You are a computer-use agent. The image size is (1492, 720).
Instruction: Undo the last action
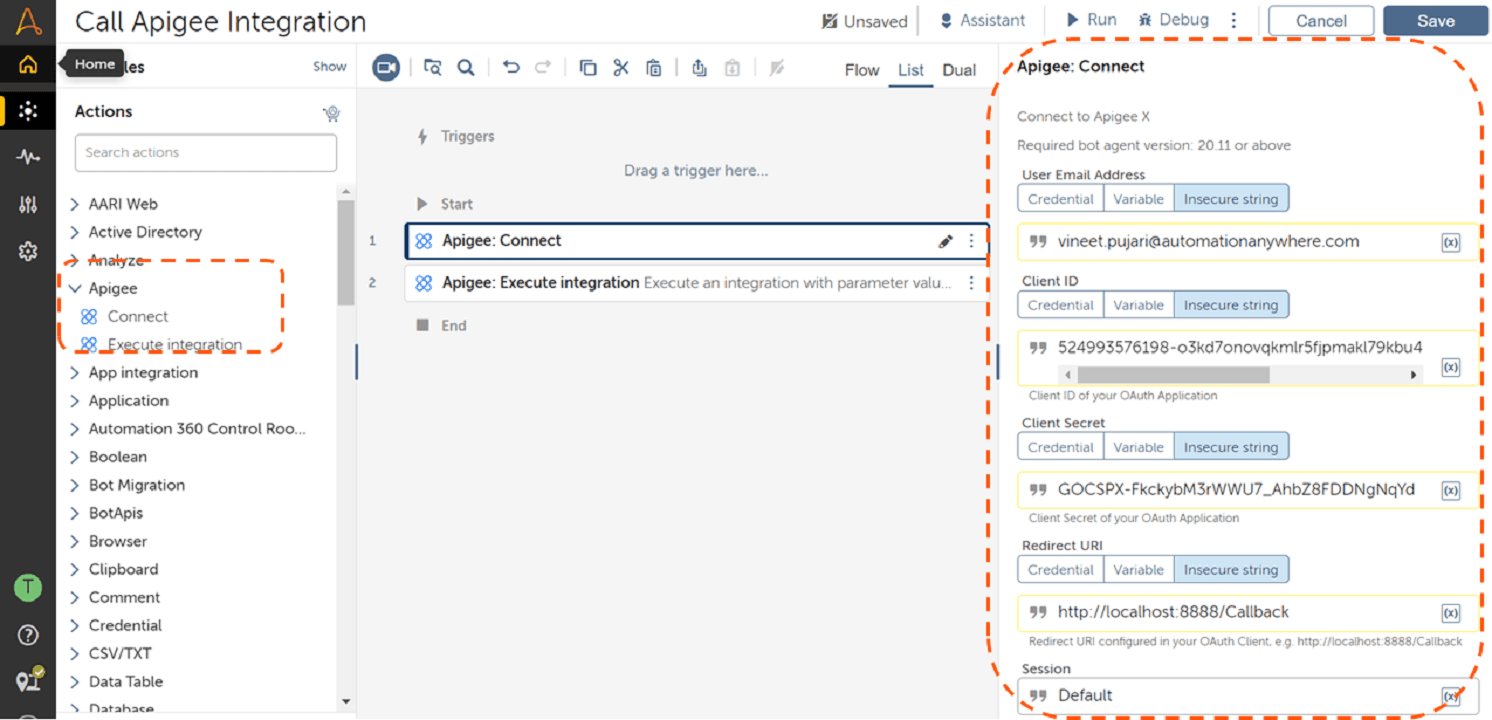pyautogui.click(x=511, y=68)
